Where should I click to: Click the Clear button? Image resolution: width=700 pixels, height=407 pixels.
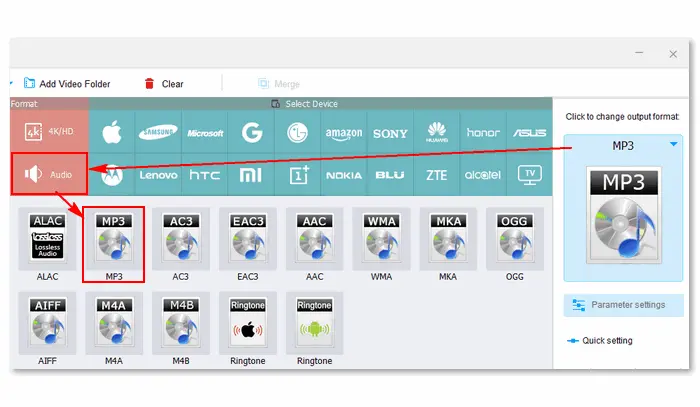163,83
